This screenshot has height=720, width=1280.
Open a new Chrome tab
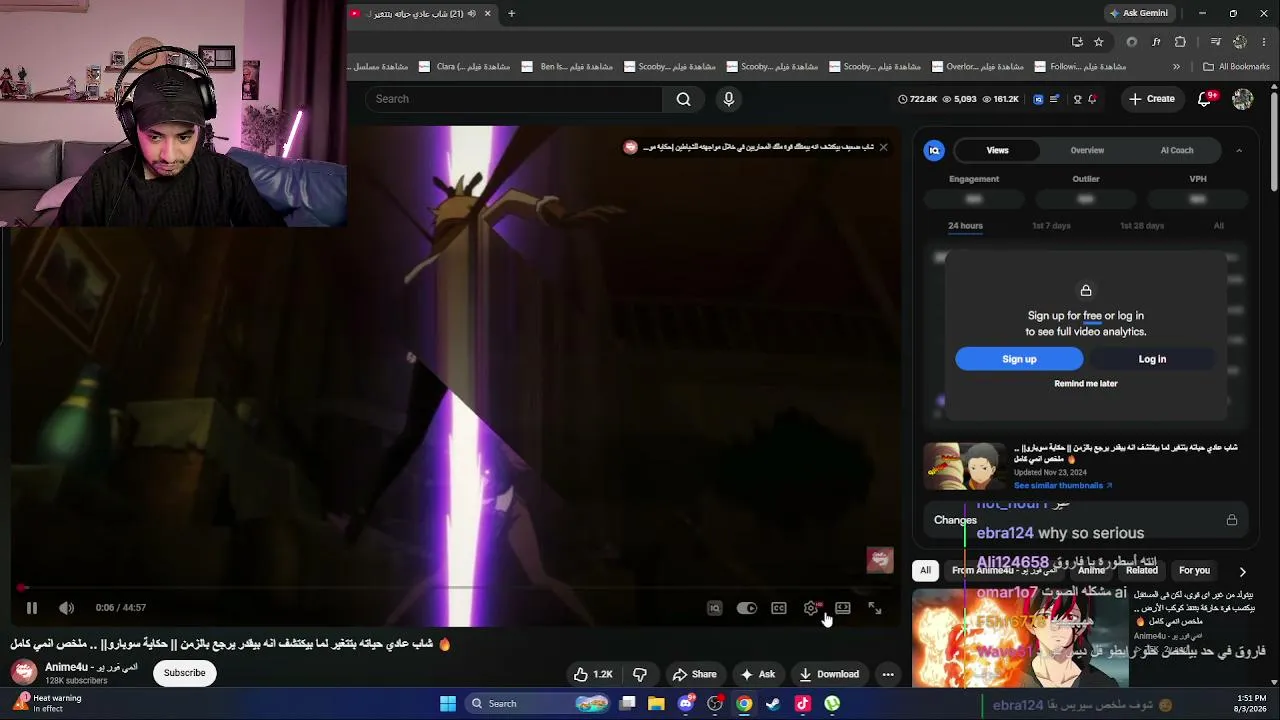(x=511, y=14)
